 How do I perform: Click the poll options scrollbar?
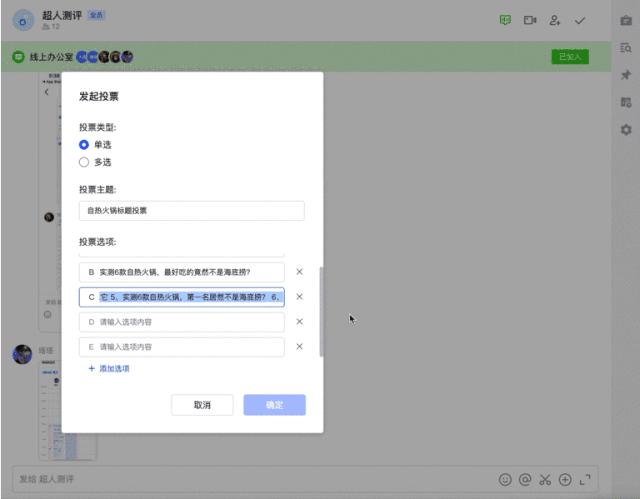point(321,311)
